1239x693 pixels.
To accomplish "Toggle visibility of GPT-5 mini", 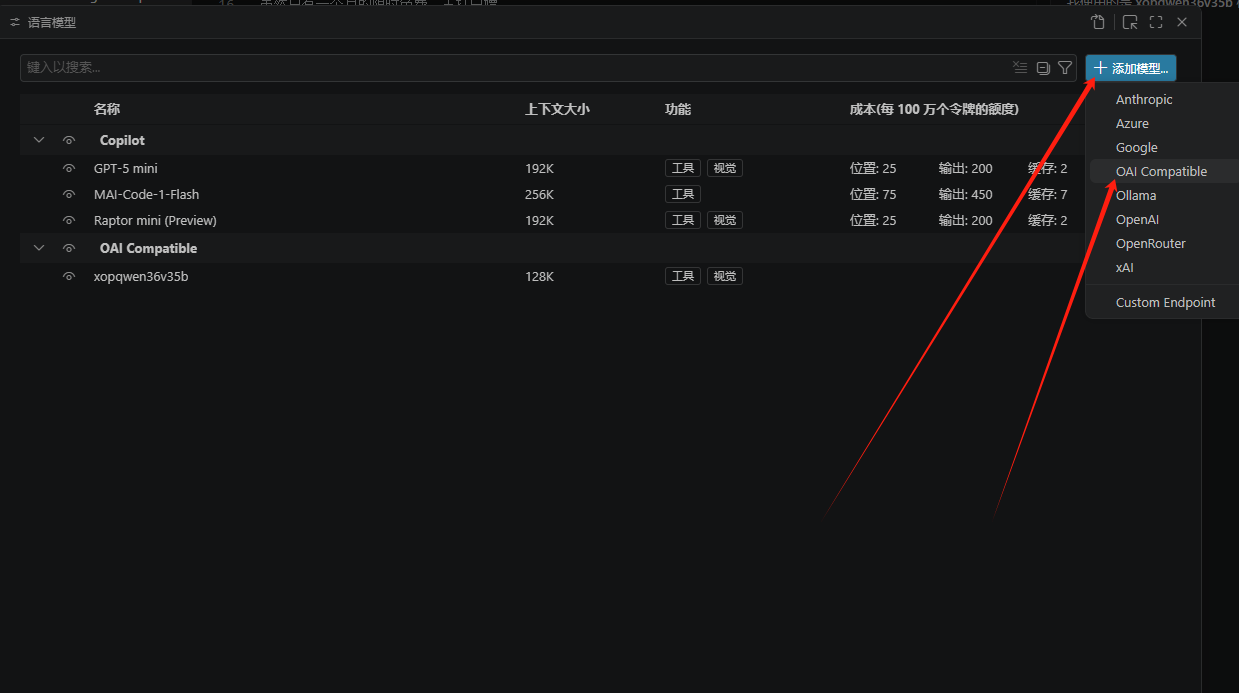I will (69, 169).
